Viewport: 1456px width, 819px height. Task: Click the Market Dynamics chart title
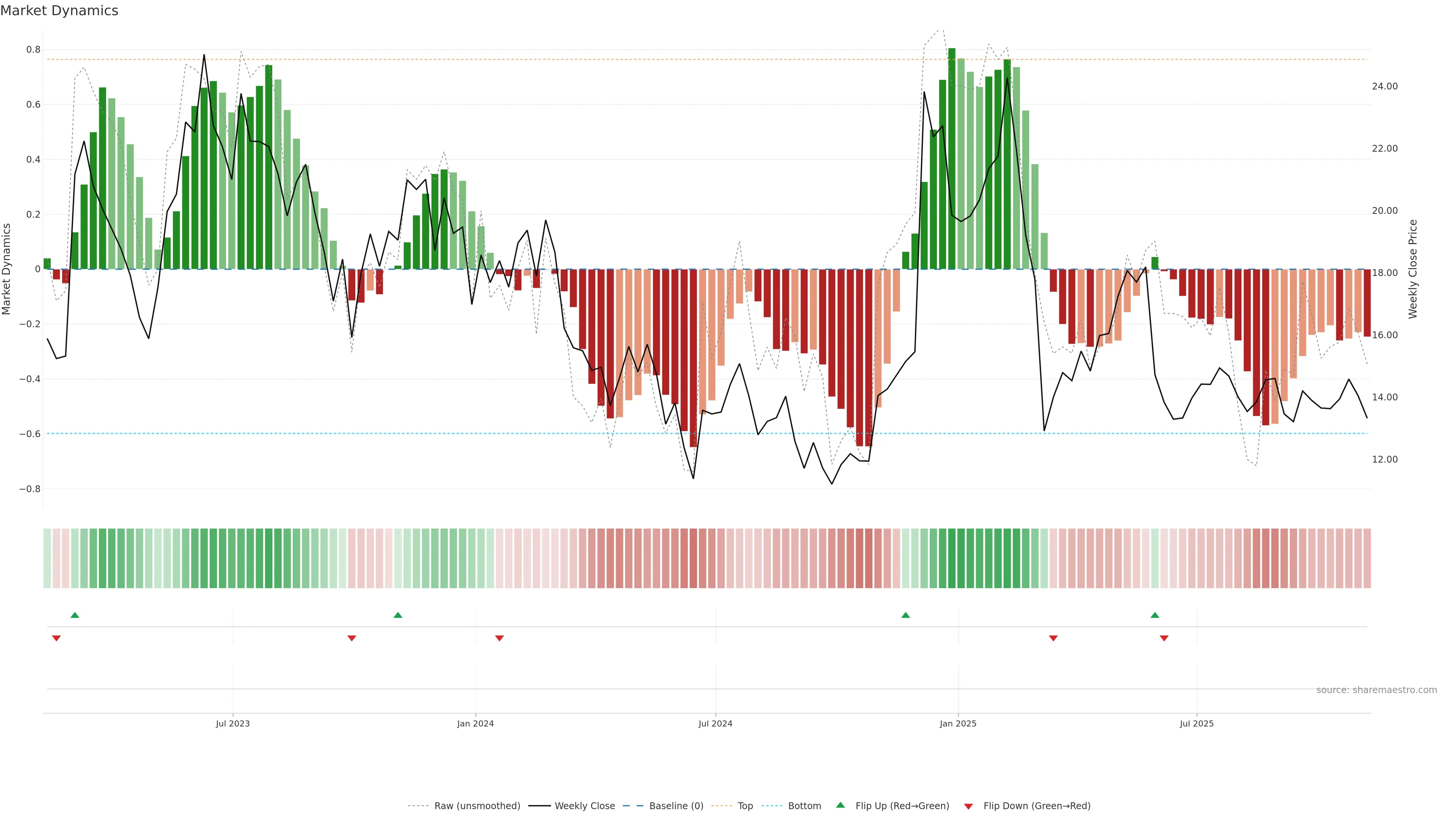pos(60,11)
